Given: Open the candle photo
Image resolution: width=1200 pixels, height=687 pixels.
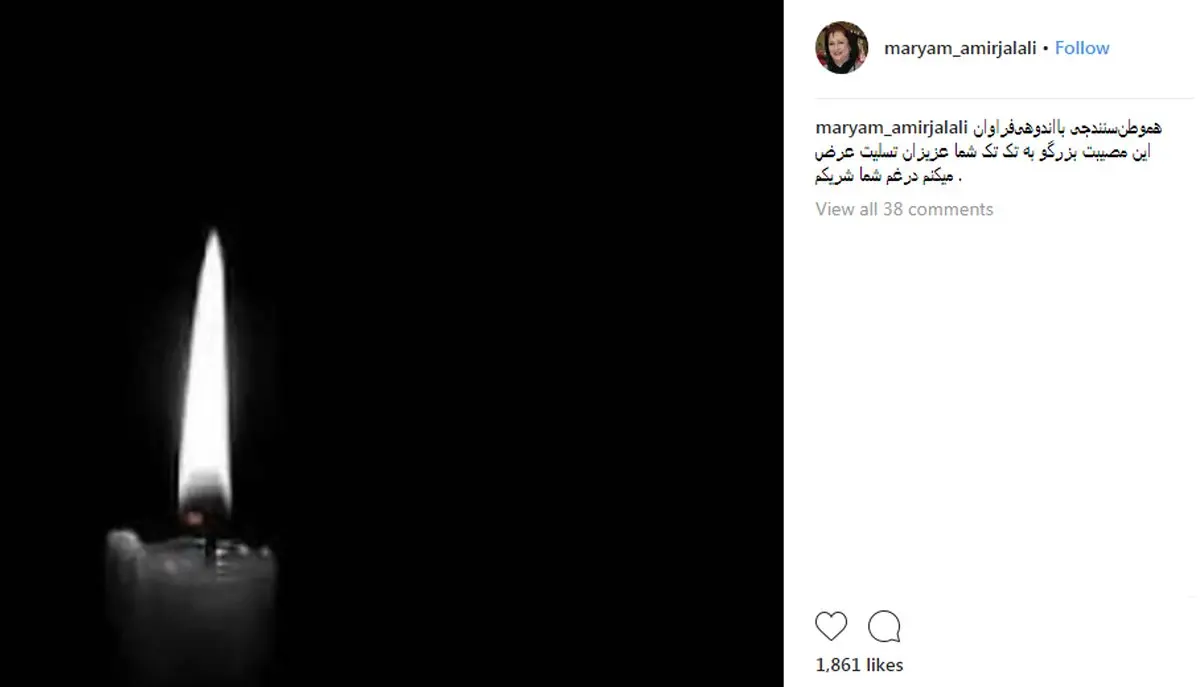Looking at the screenshot, I should click(x=391, y=343).
